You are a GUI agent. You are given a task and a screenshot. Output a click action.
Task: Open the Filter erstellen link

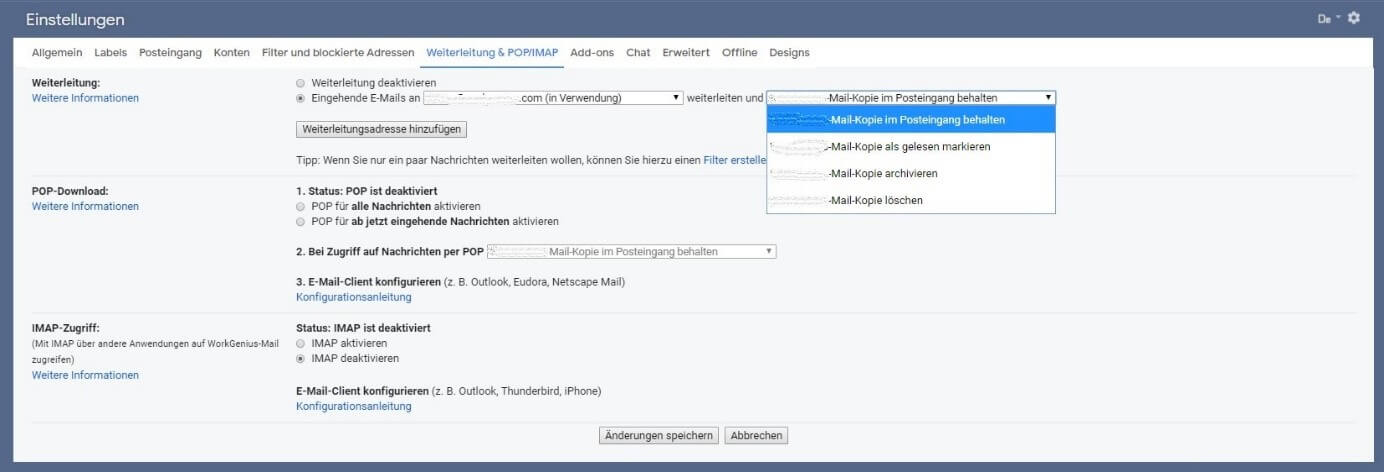[735, 159]
